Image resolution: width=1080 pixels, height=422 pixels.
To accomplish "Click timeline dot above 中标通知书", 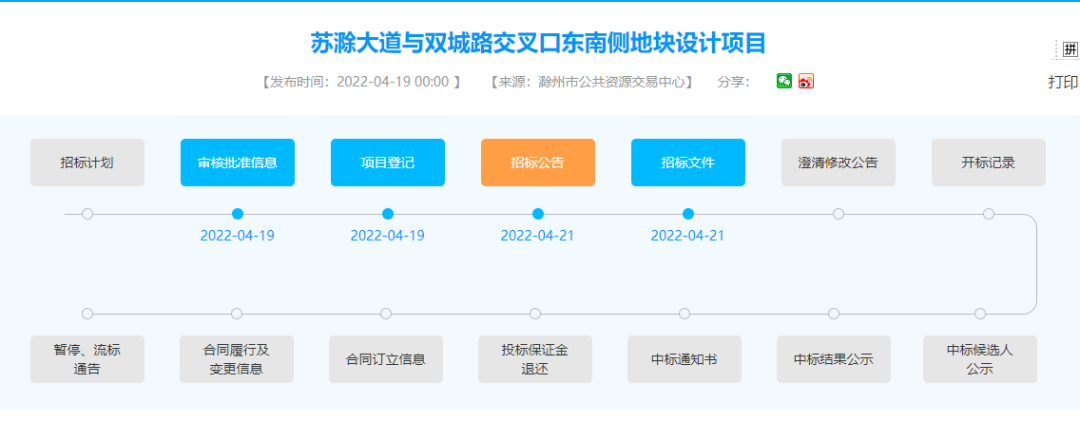I will [685, 314].
